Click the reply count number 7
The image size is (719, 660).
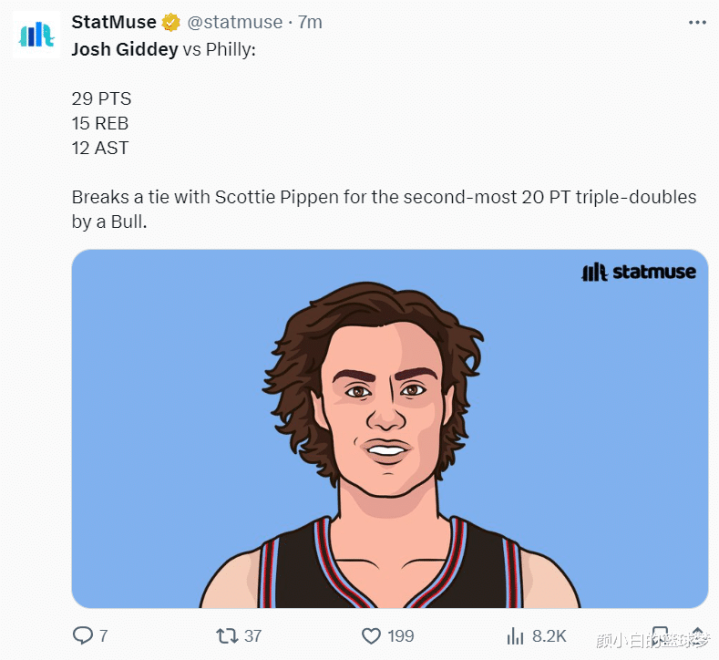[104, 636]
